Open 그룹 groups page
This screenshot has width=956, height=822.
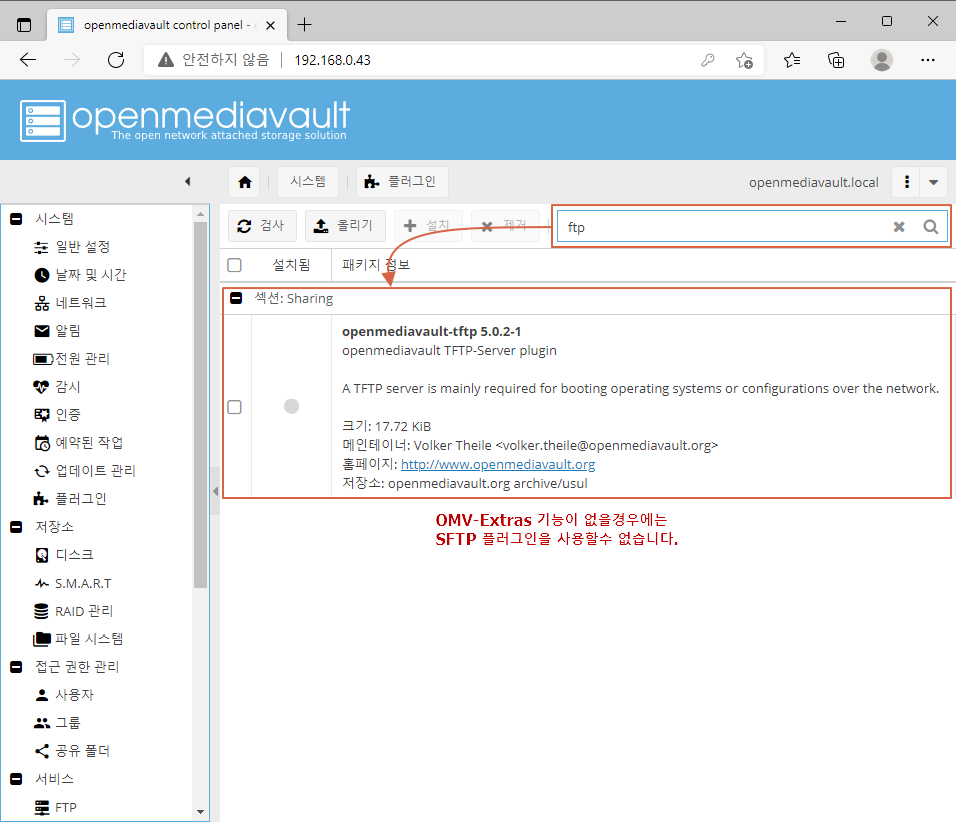(57, 723)
